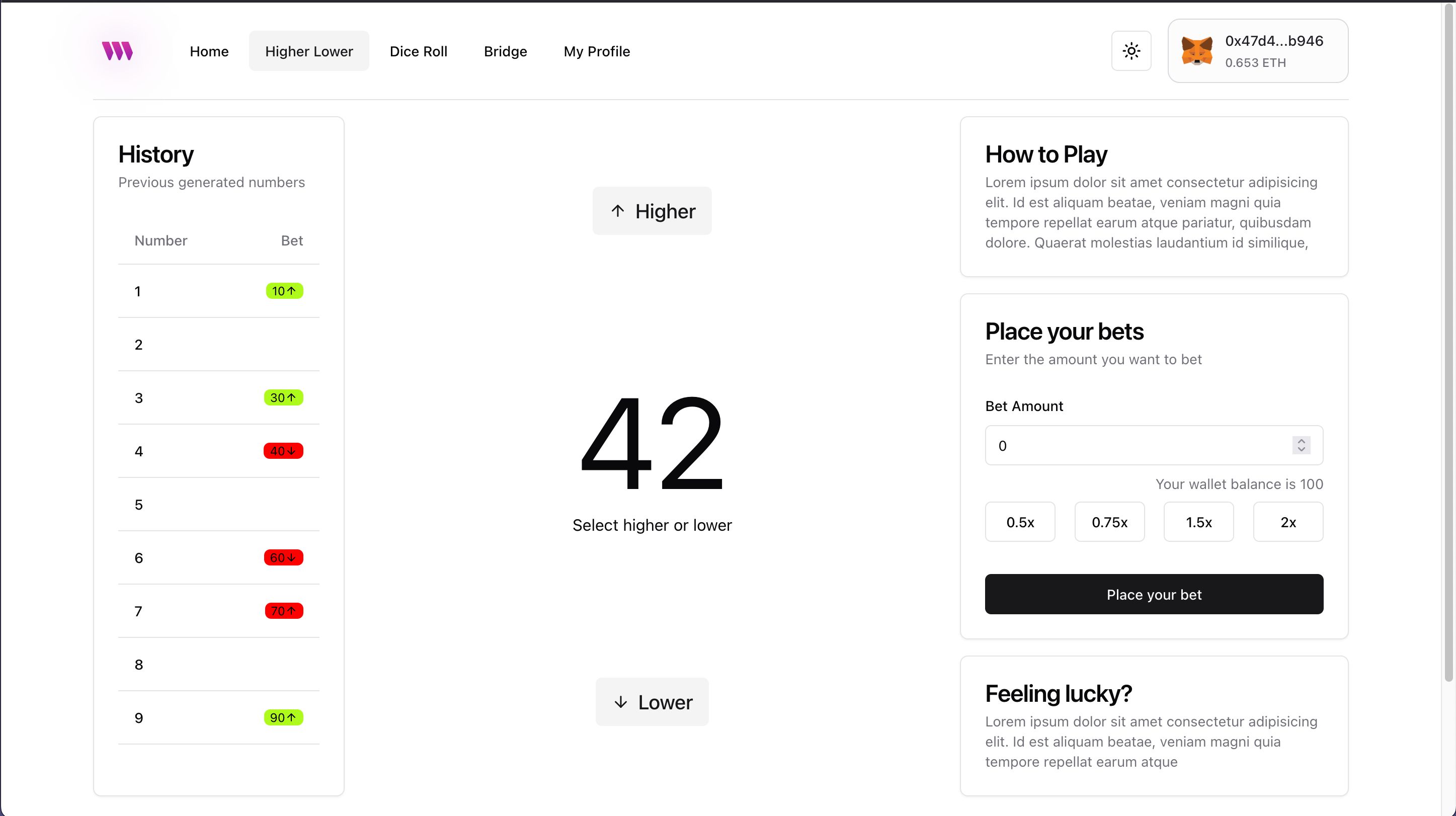The image size is (1456, 816).
Task: Click the Bet Amount input field
Action: (1154, 445)
